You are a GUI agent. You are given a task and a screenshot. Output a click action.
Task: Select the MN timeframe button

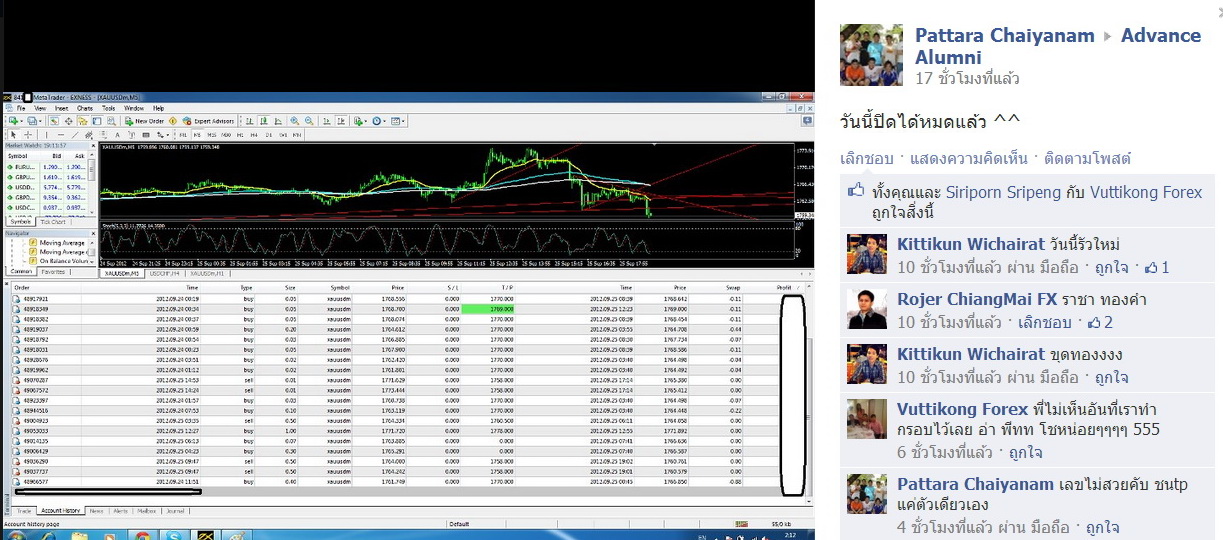pos(297,134)
